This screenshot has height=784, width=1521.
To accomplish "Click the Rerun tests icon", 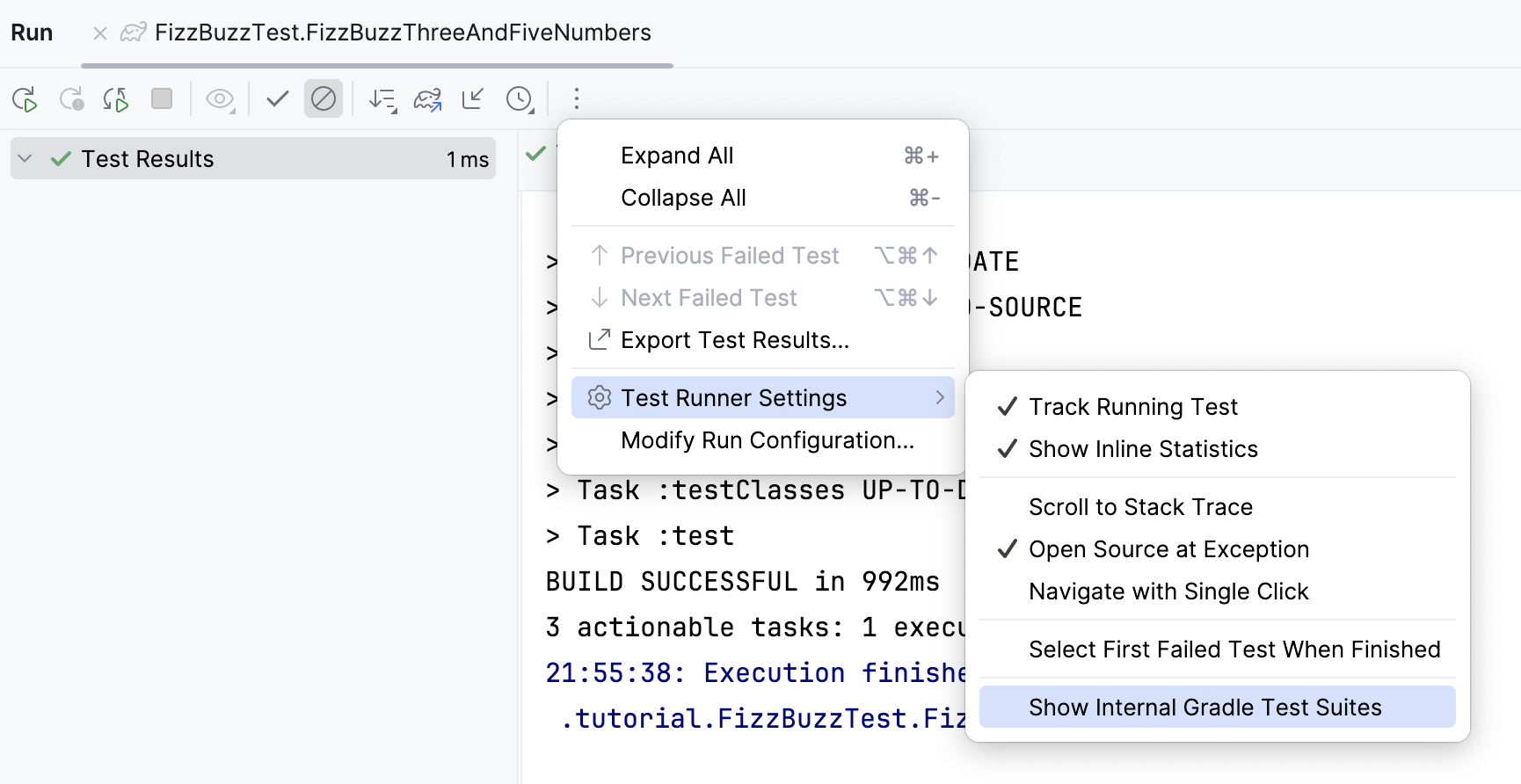I will point(25,99).
